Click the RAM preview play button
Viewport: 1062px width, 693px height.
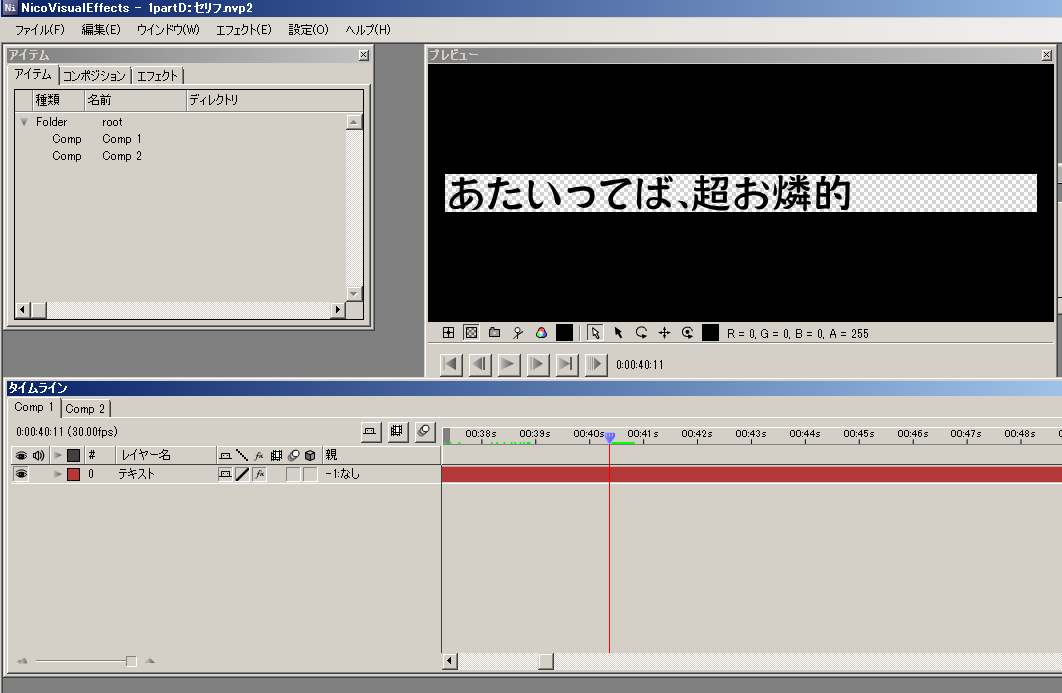(596, 364)
